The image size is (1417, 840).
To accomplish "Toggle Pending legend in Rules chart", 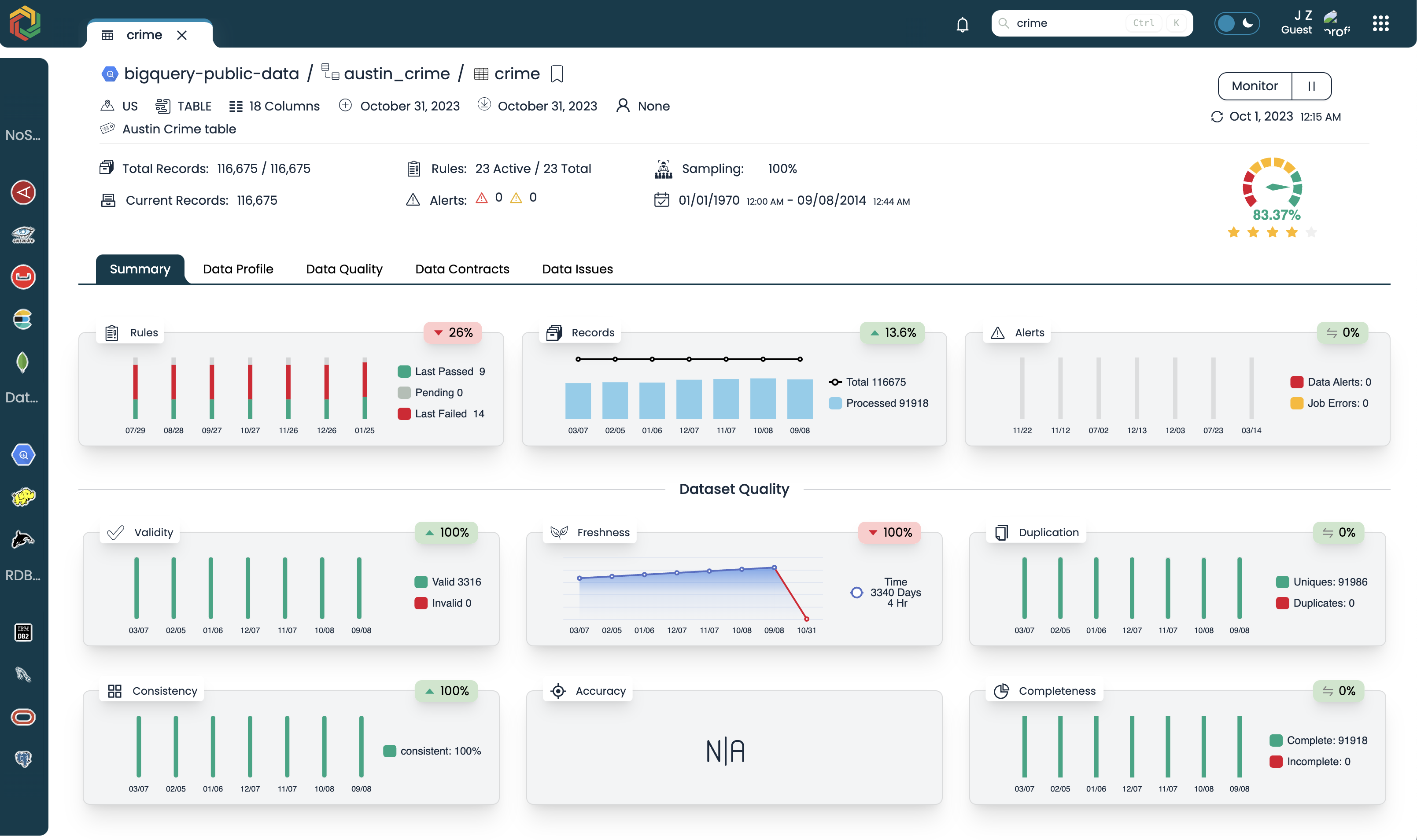I will (x=430, y=393).
